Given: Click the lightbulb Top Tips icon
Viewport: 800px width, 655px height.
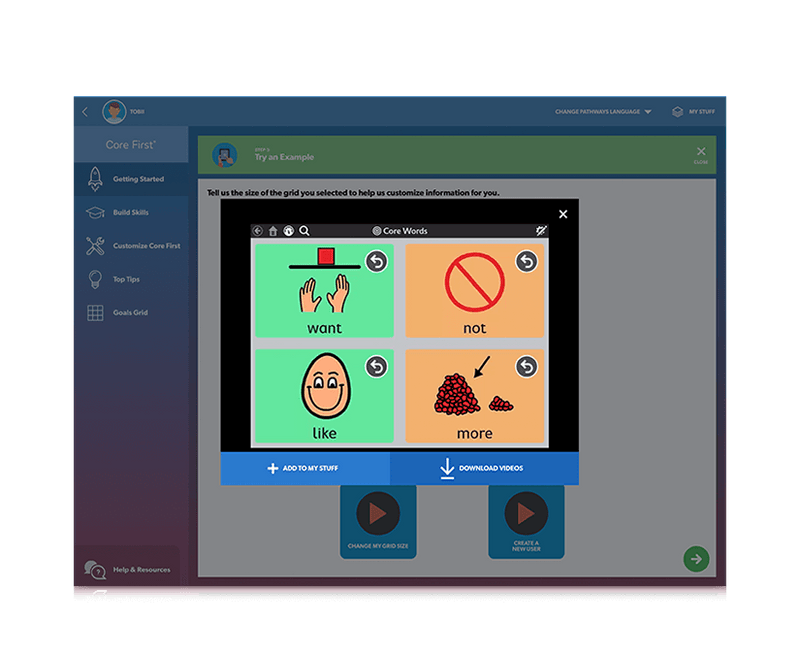Looking at the screenshot, I should [95, 279].
